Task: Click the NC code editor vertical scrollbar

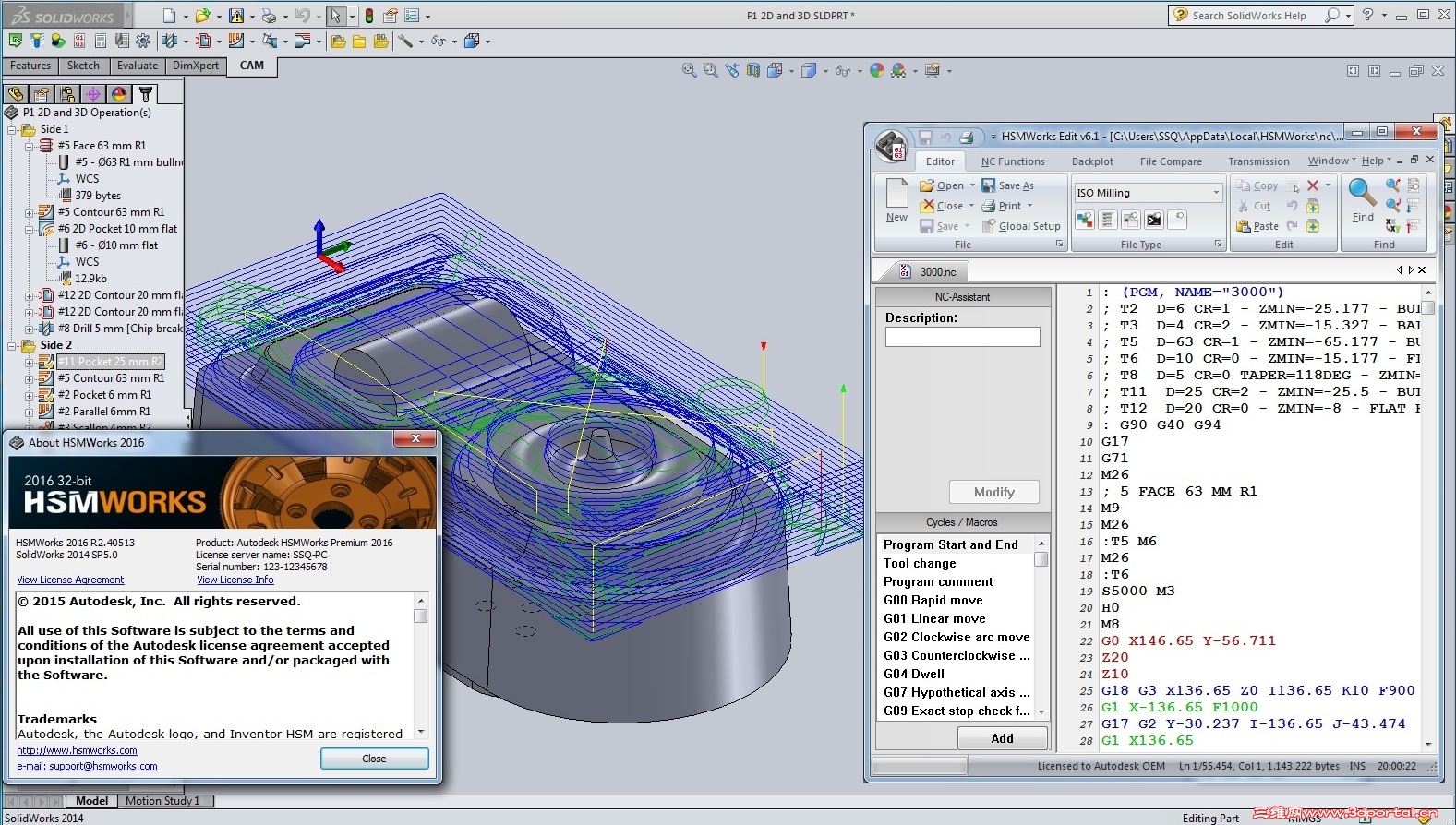Action: pyautogui.click(x=1428, y=518)
